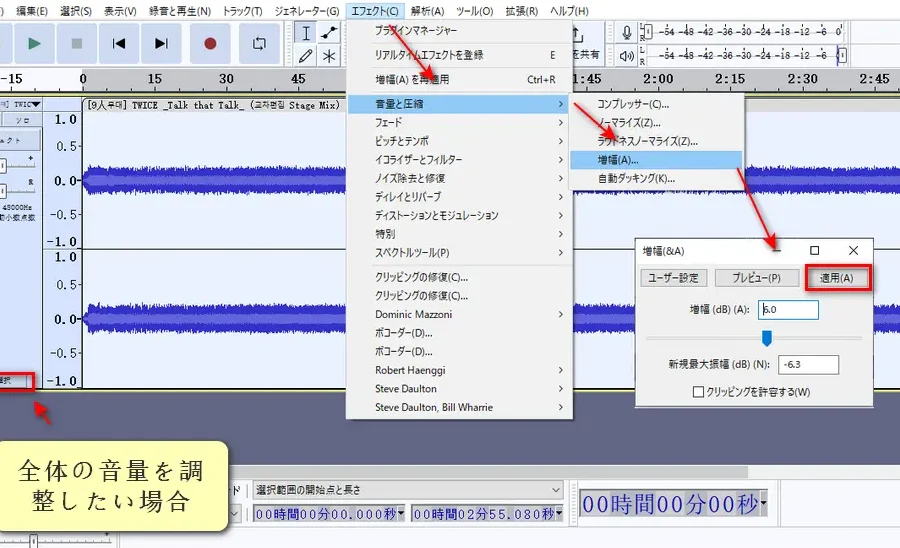Image resolution: width=900 pixels, height=548 pixels.
Task: Open the ツール(O) menu
Action: point(475,11)
